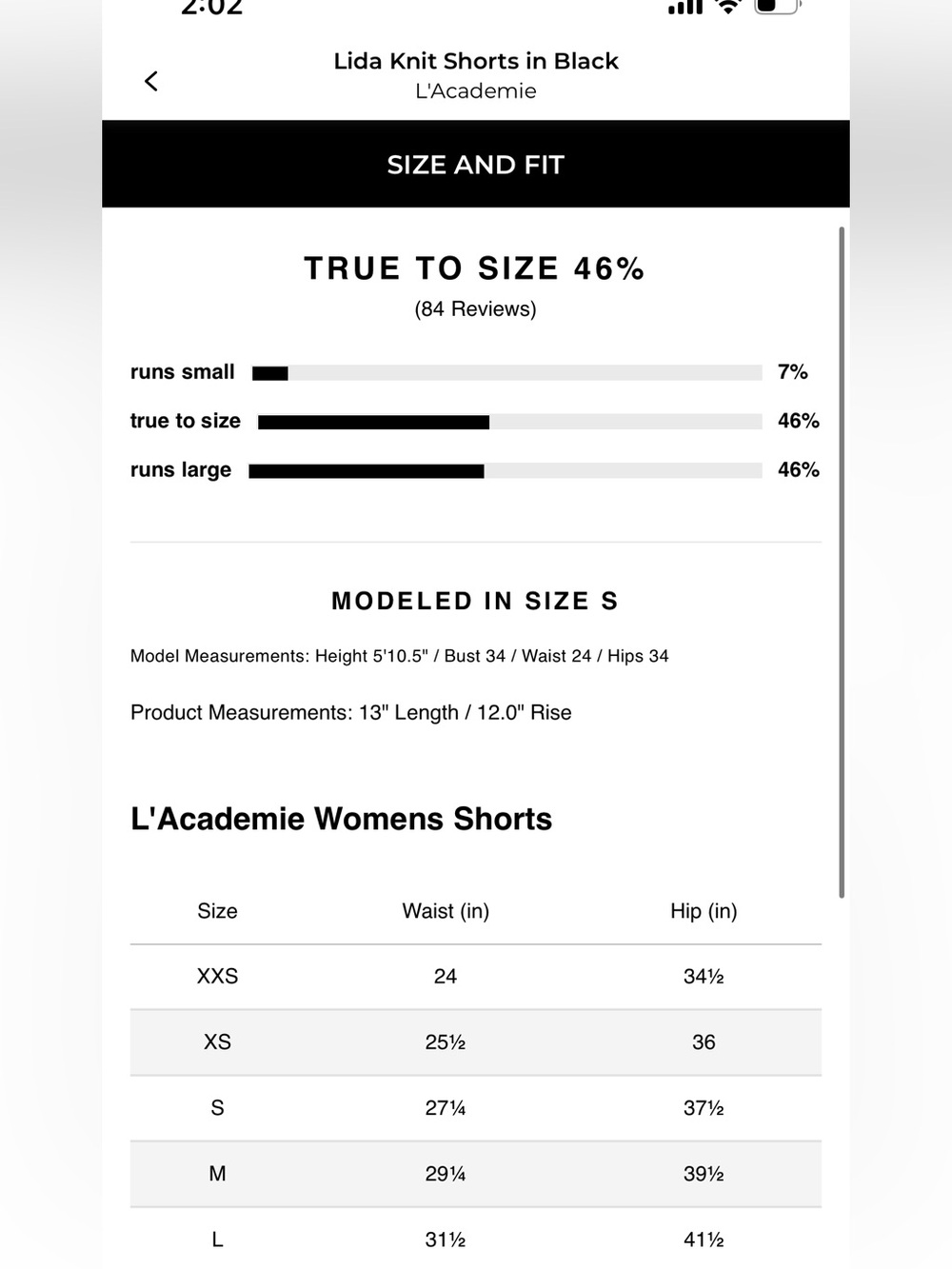Tap the L'Academie brand name in header

click(476, 91)
